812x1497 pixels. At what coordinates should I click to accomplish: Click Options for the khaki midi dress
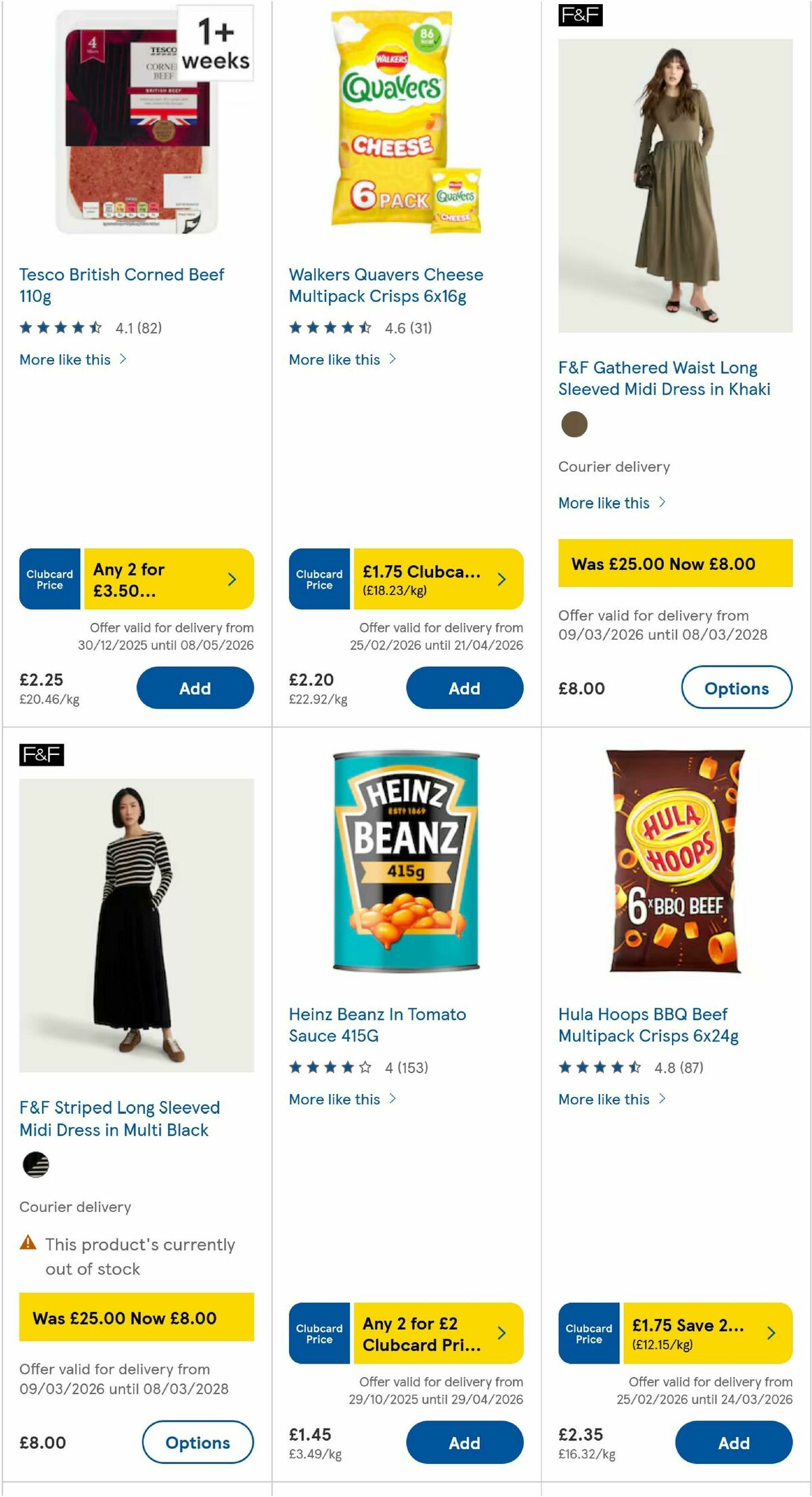(x=736, y=689)
